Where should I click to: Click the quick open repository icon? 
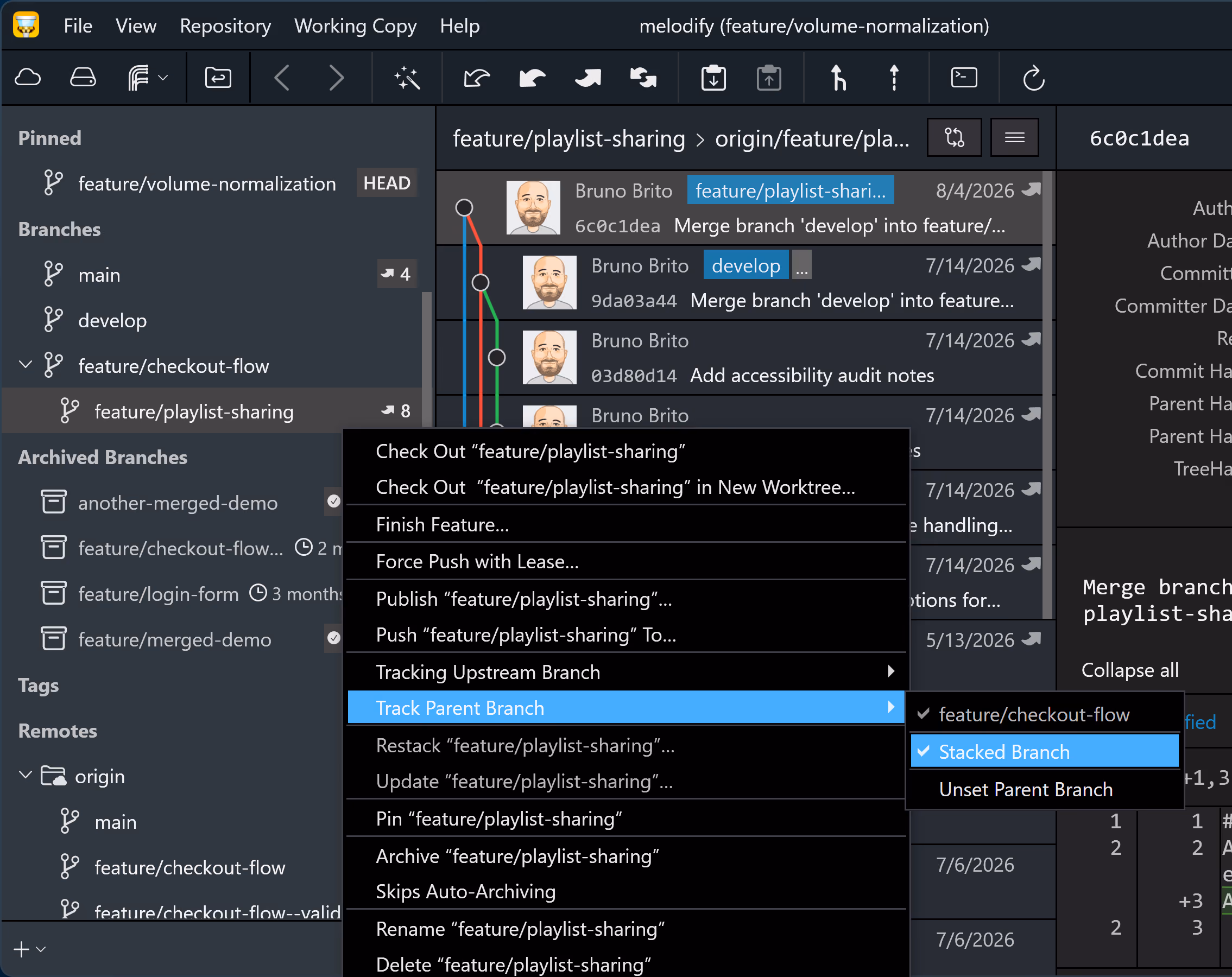pyautogui.click(x=218, y=77)
